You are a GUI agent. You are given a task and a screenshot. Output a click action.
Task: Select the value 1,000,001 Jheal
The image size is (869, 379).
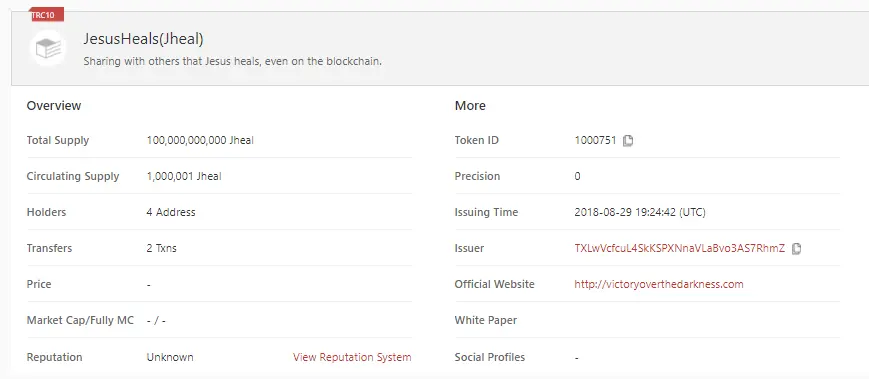184,177
